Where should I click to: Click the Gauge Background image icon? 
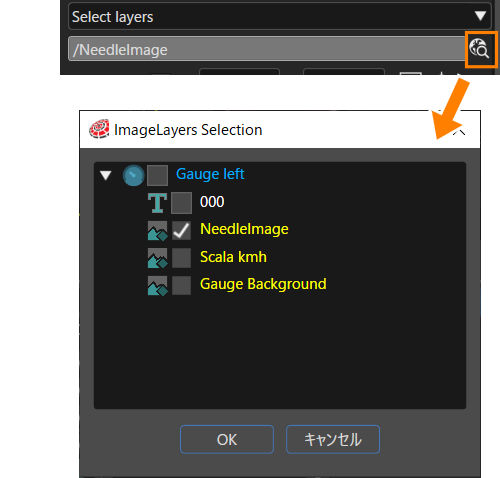[x=158, y=285]
